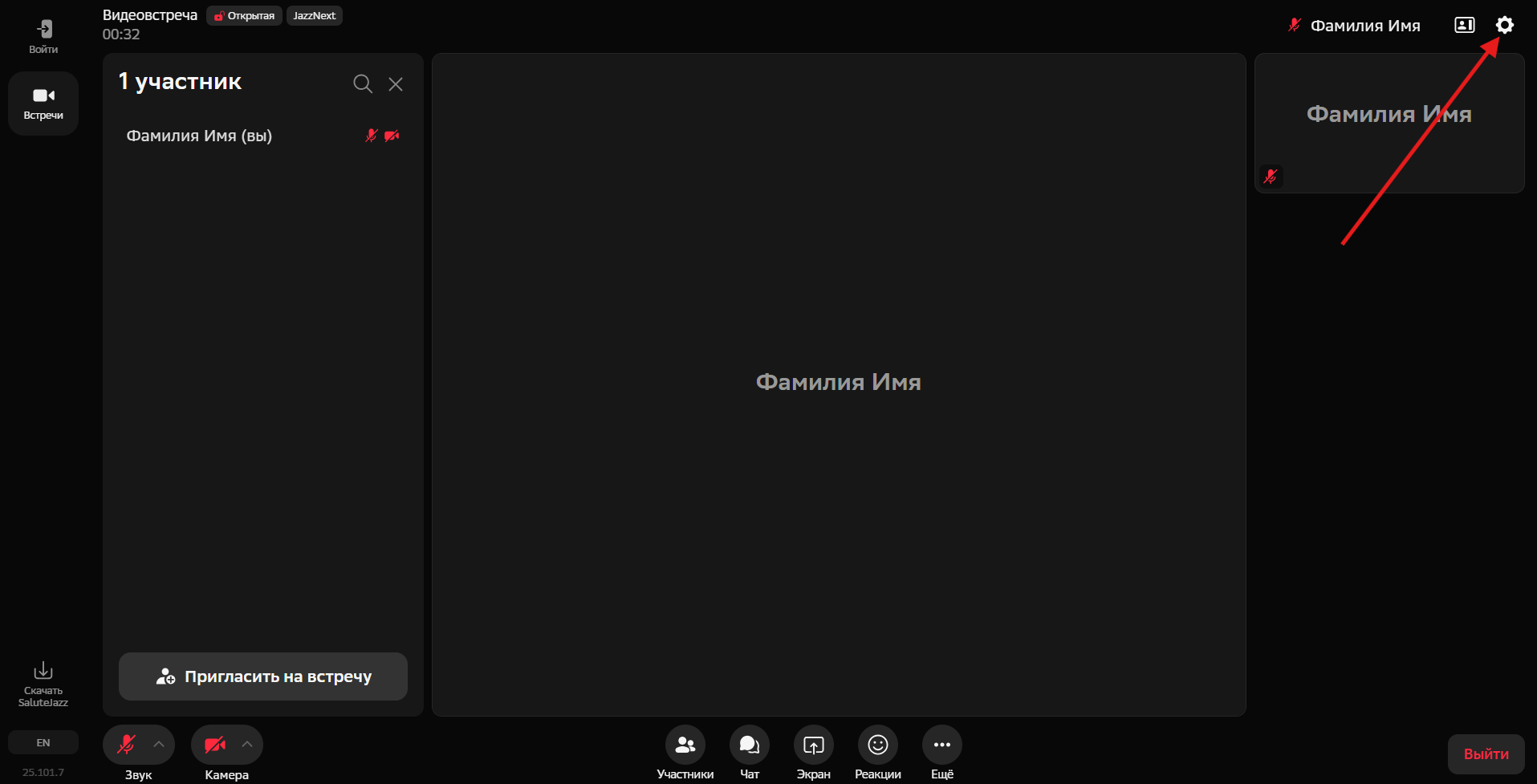
Task: Click the Скачать SaluteJazz download item
Action: click(43, 684)
